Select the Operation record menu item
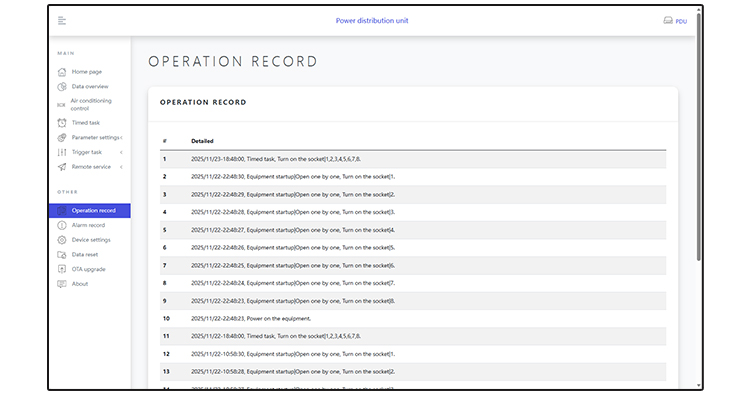The width and height of the screenshot is (750, 397). pyautogui.click(x=89, y=210)
